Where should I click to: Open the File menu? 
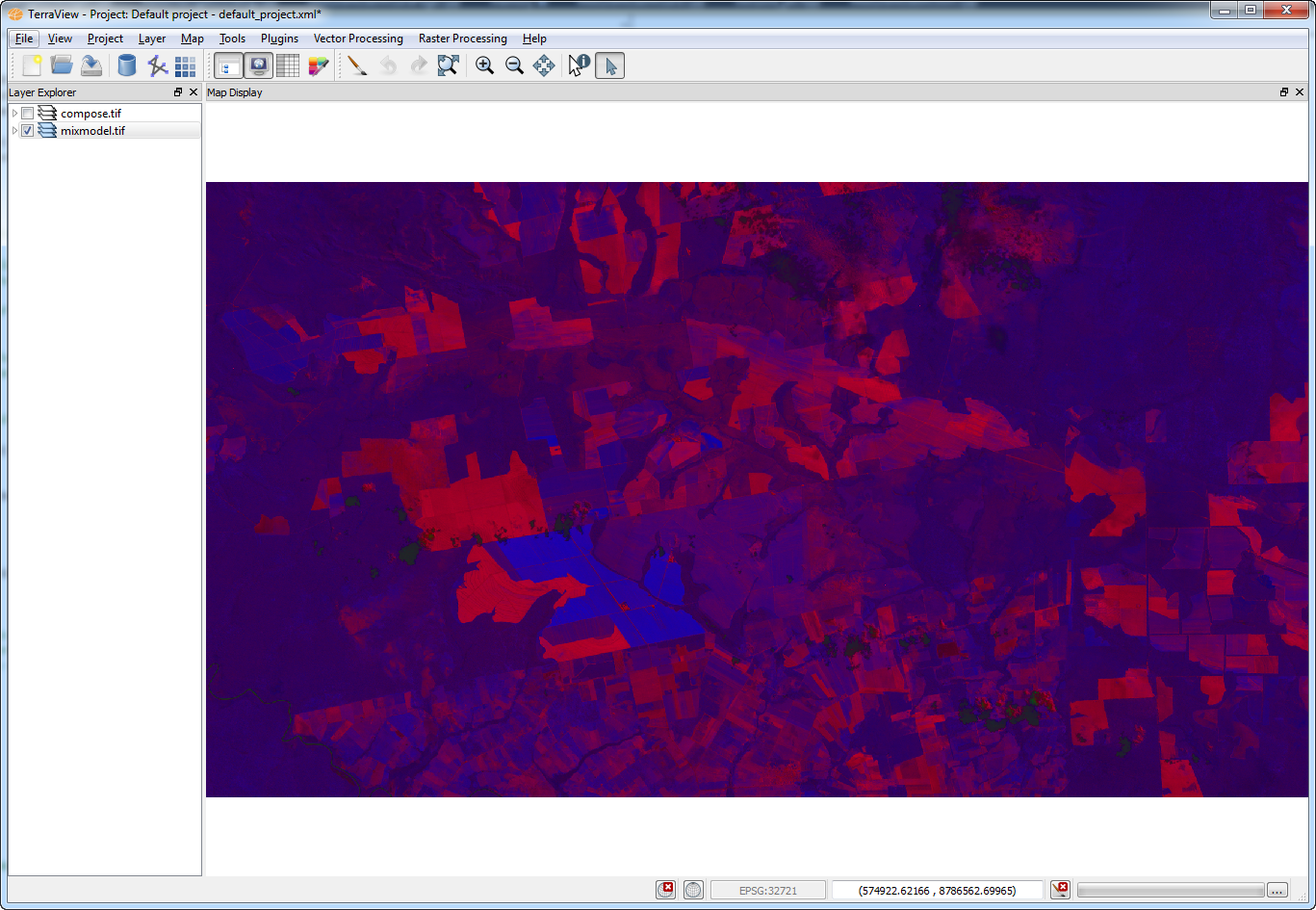[x=24, y=39]
